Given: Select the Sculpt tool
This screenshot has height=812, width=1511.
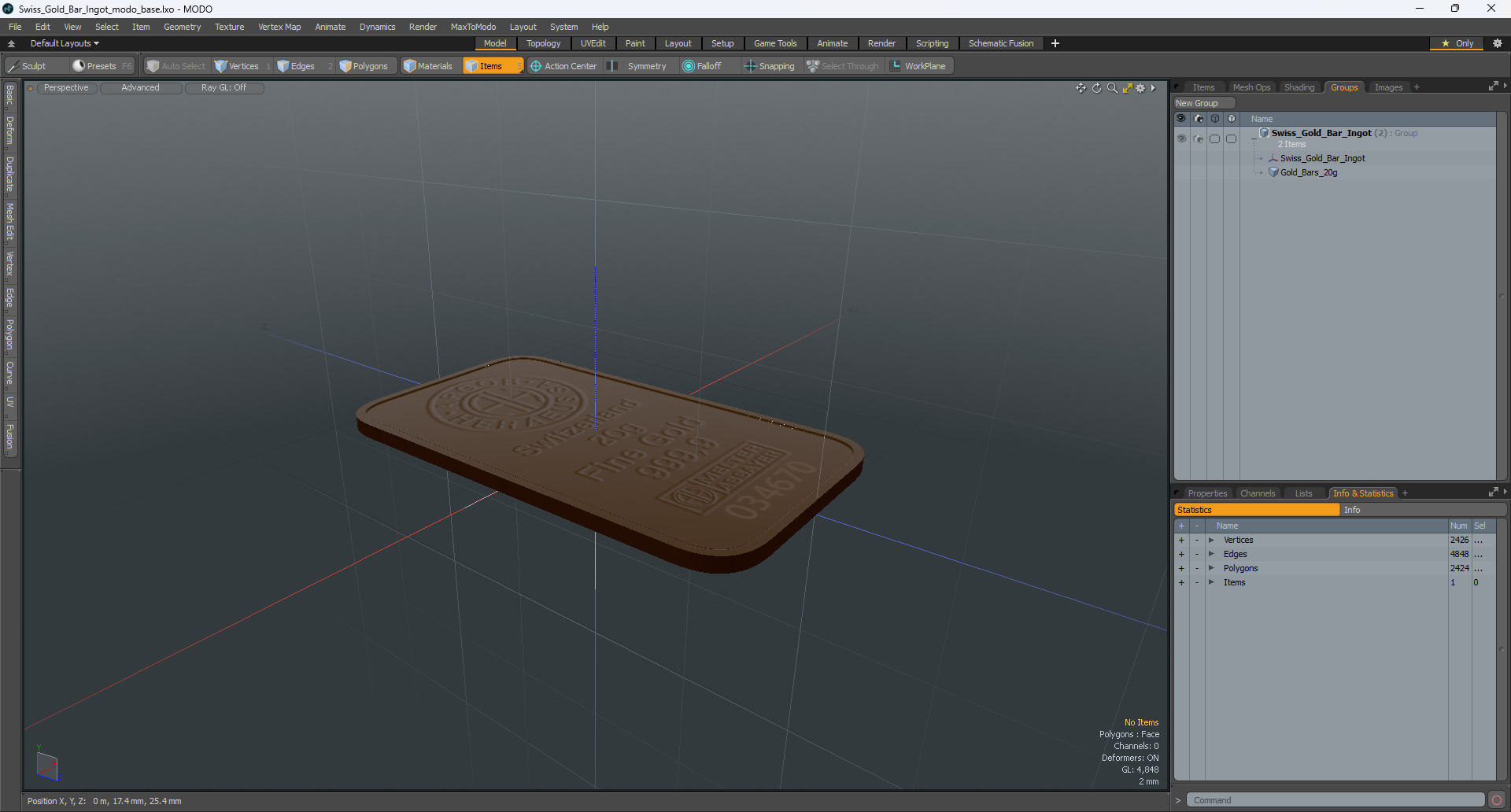Looking at the screenshot, I should point(27,66).
